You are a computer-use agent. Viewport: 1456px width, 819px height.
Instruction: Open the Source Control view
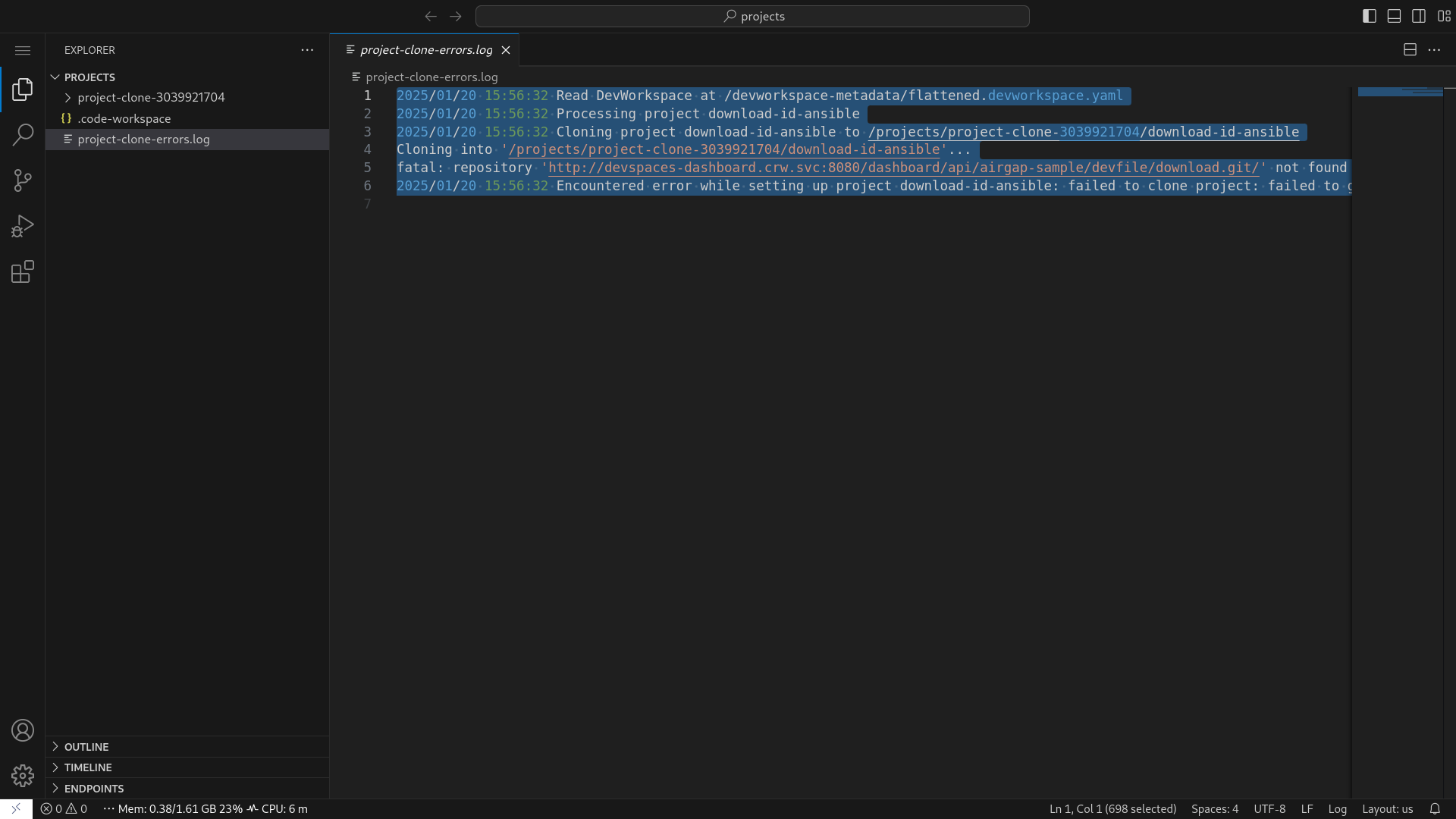pyautogui.click(x=23, y=180)
